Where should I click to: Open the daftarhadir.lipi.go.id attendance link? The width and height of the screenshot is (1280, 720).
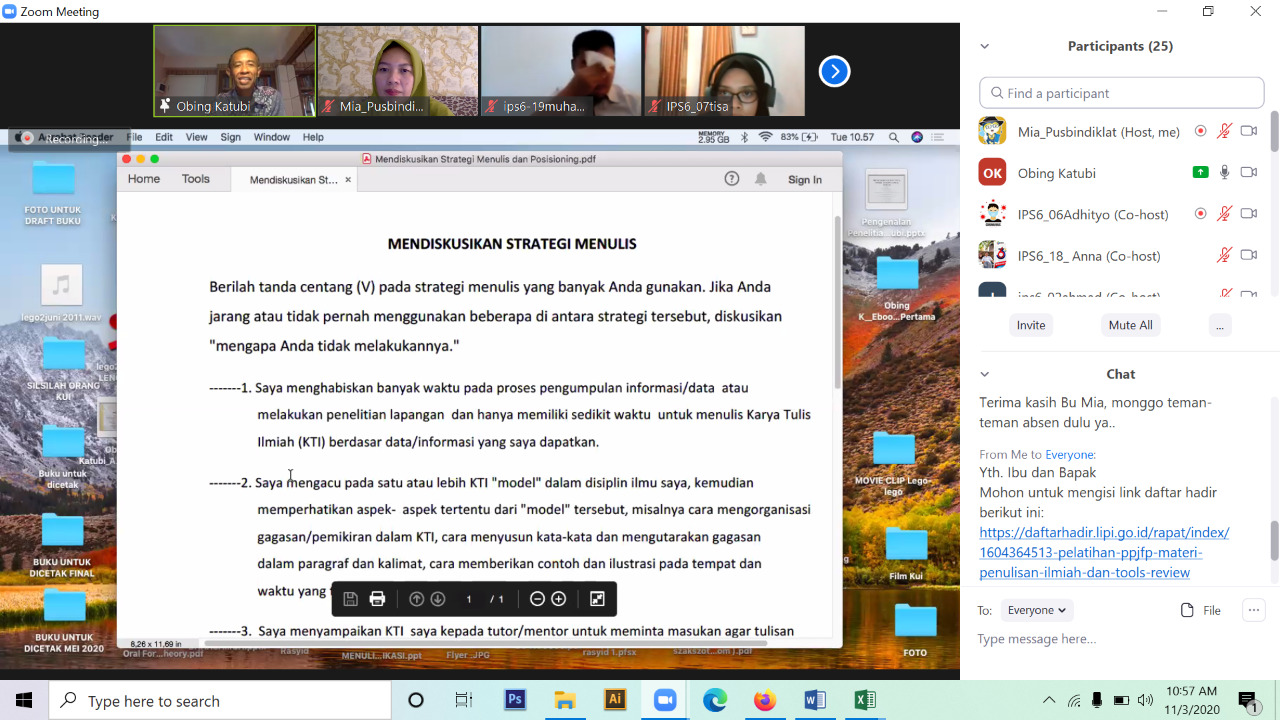tap(1104, 552)
